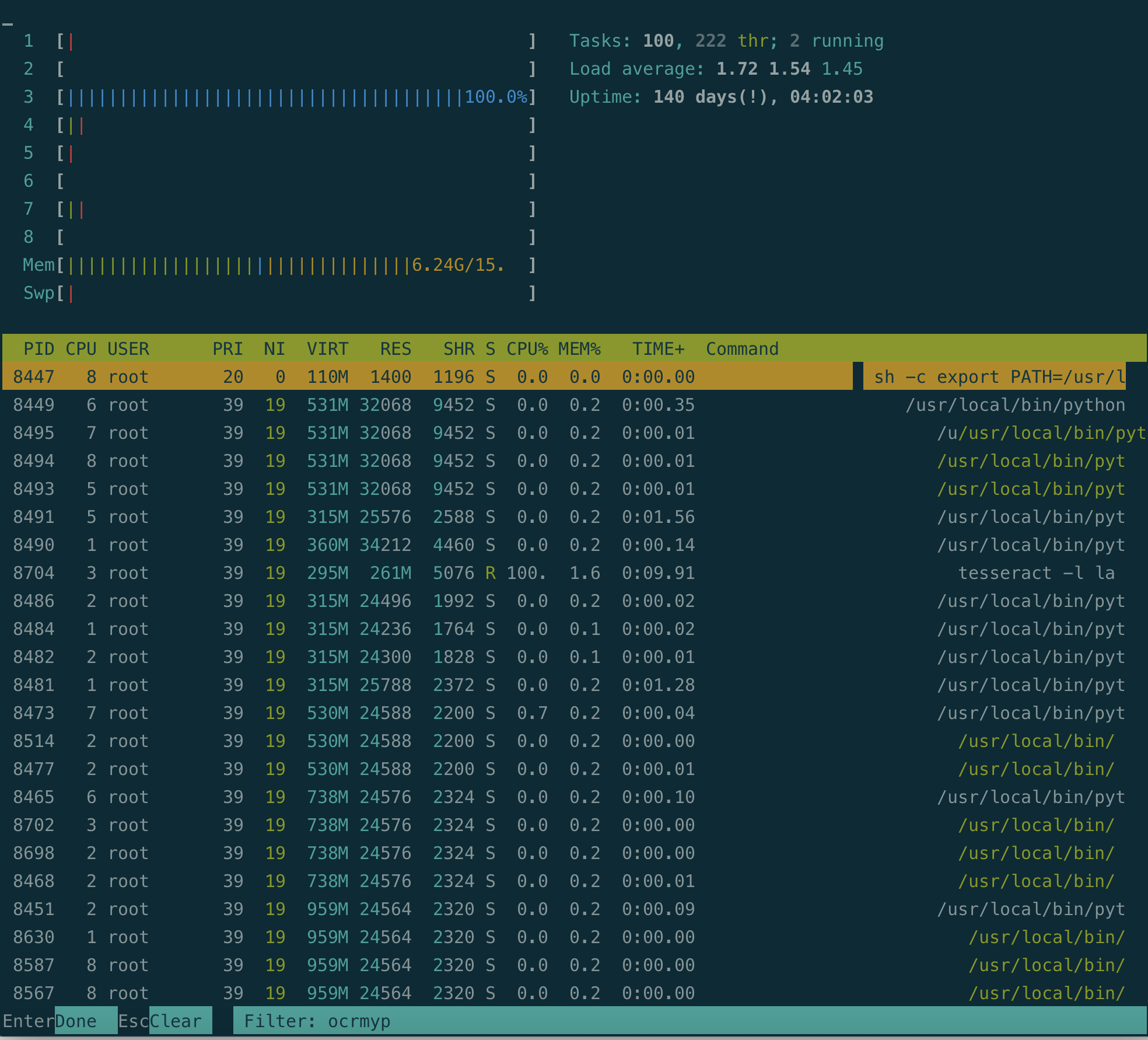Viewport: 1148px width, 1040px height.
Task: Select the tesseract process row PID 8704
Action: tap(350, 573)
